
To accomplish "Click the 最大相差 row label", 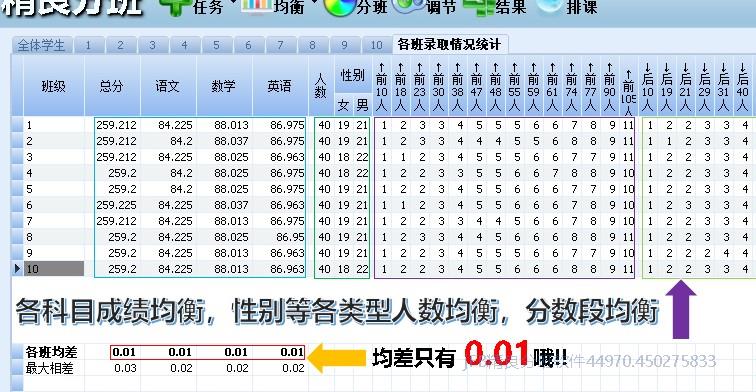I will 49,368.
